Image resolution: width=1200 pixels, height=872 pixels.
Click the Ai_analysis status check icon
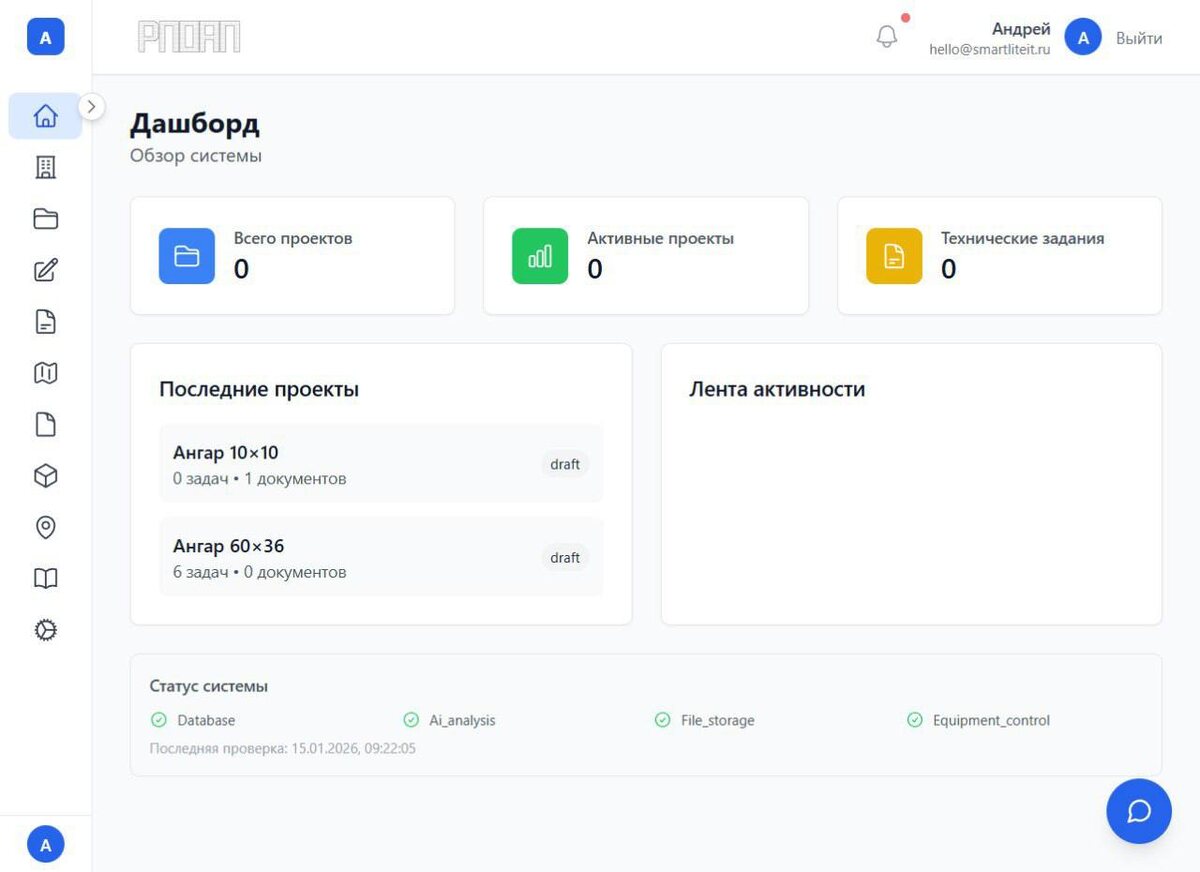(x=411, y=720)
